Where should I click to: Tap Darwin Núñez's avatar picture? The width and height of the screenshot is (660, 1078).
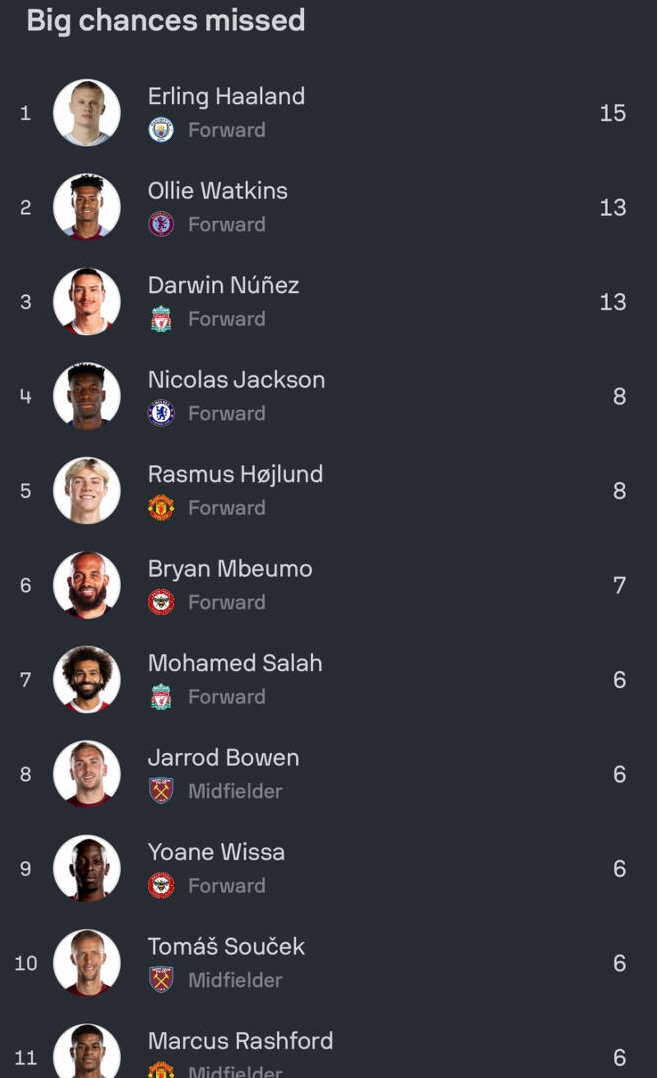[x=87, y=302]
